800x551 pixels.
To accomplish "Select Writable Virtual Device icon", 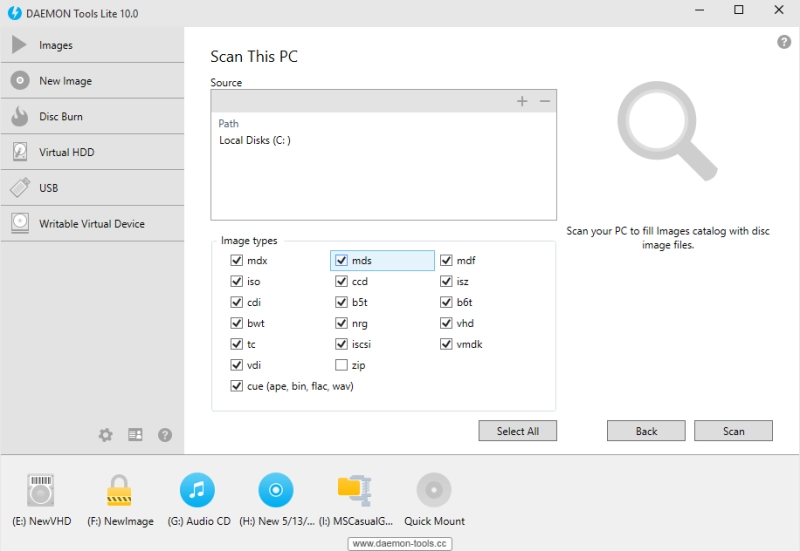I will point(20,223).
